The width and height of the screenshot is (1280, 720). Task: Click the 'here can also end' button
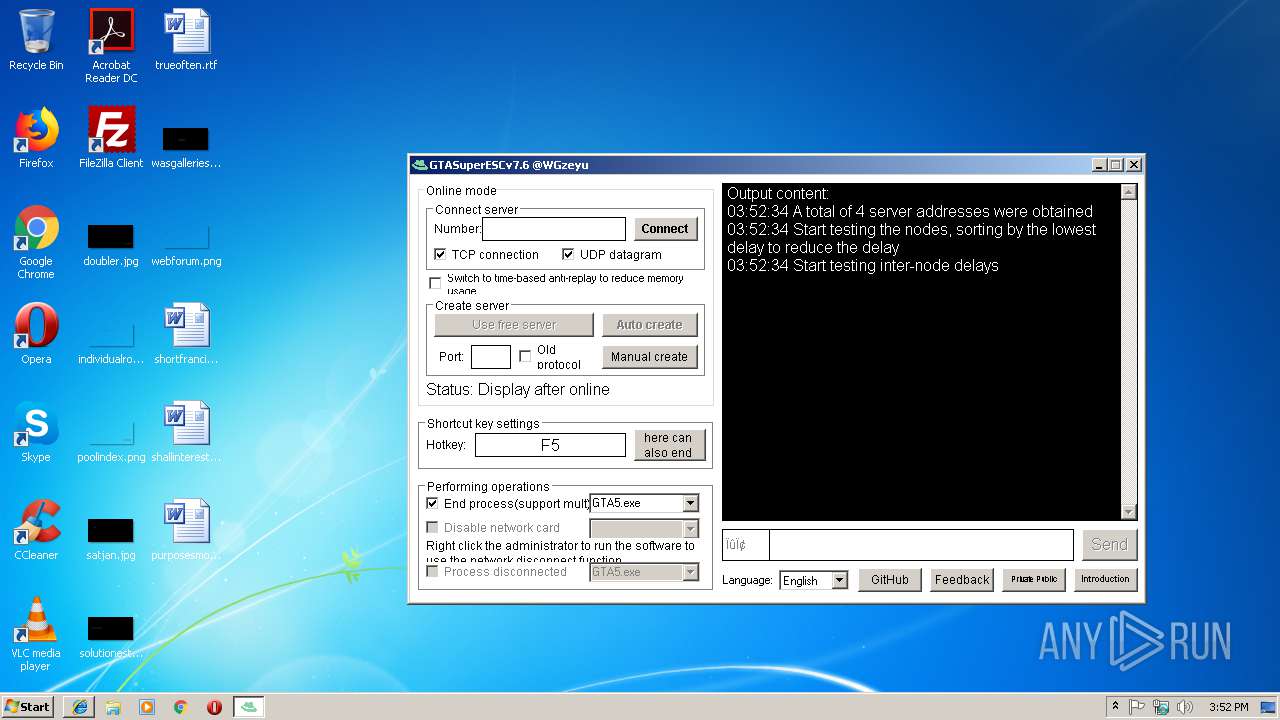(669, 445)
